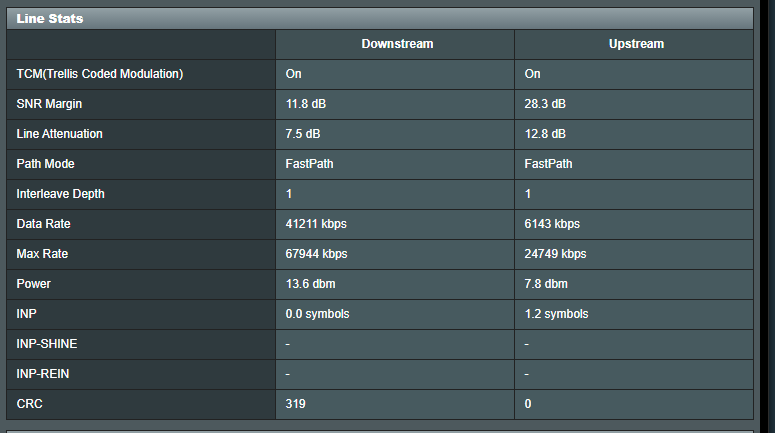
Task: Select downstream power value 13.6 dbm
Action: click(x=310, y=284)
